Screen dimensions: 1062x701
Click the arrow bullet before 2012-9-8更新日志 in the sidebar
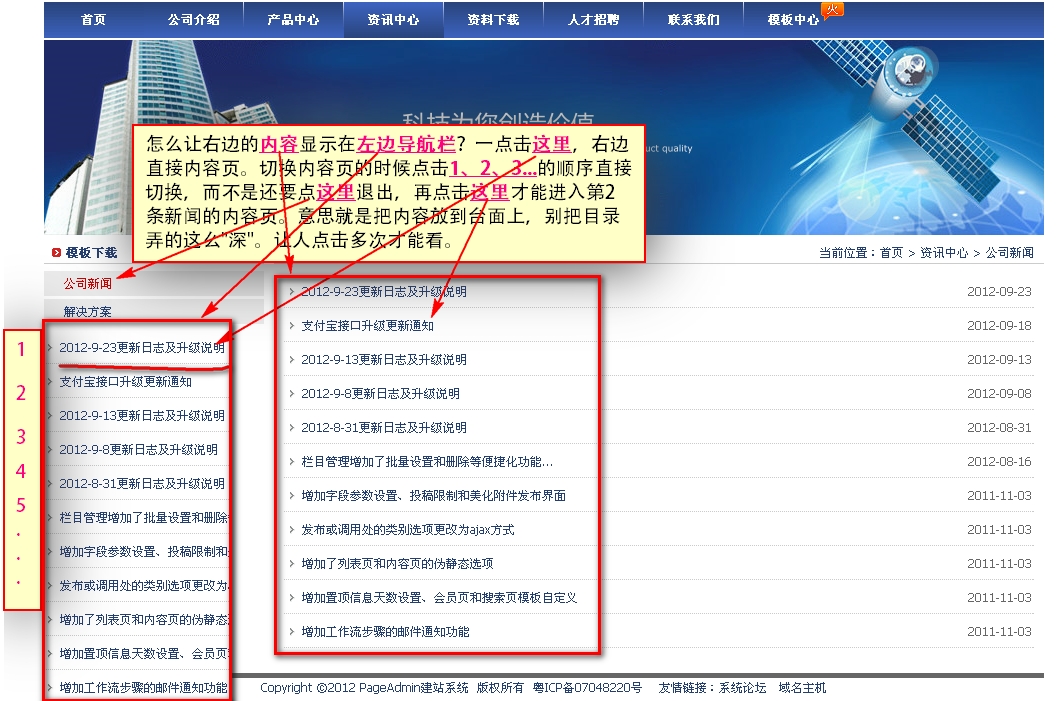click(x=49, y=450)
